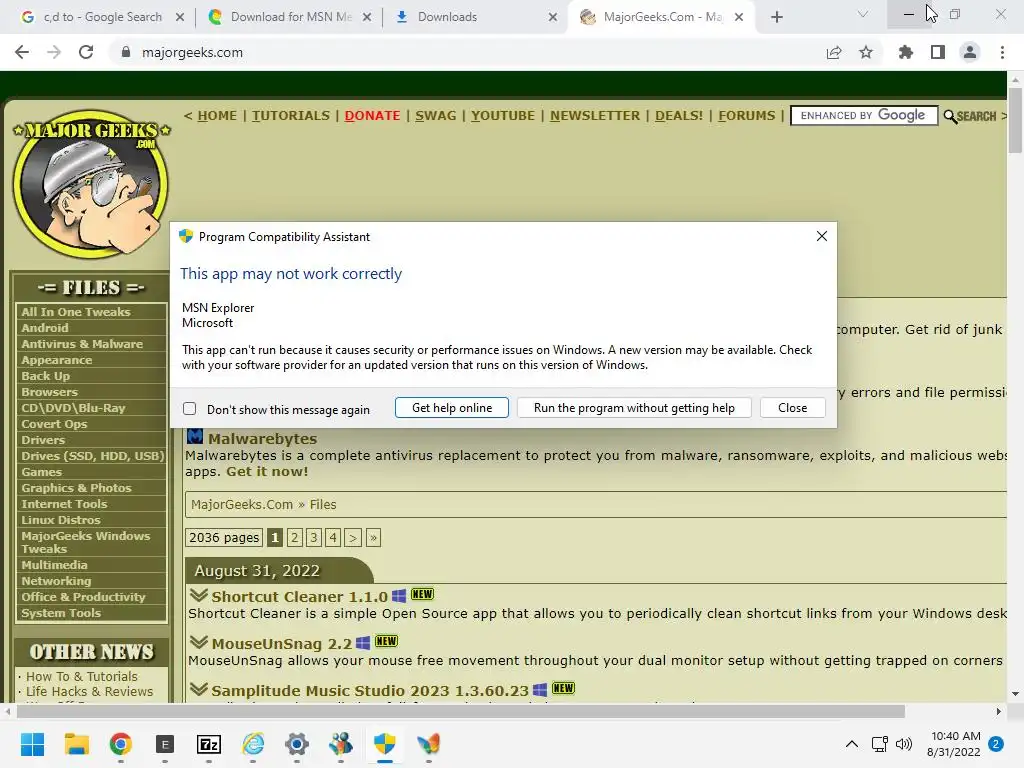Click Get help online button
This screenshot has height=768, width=1024.
452,408
